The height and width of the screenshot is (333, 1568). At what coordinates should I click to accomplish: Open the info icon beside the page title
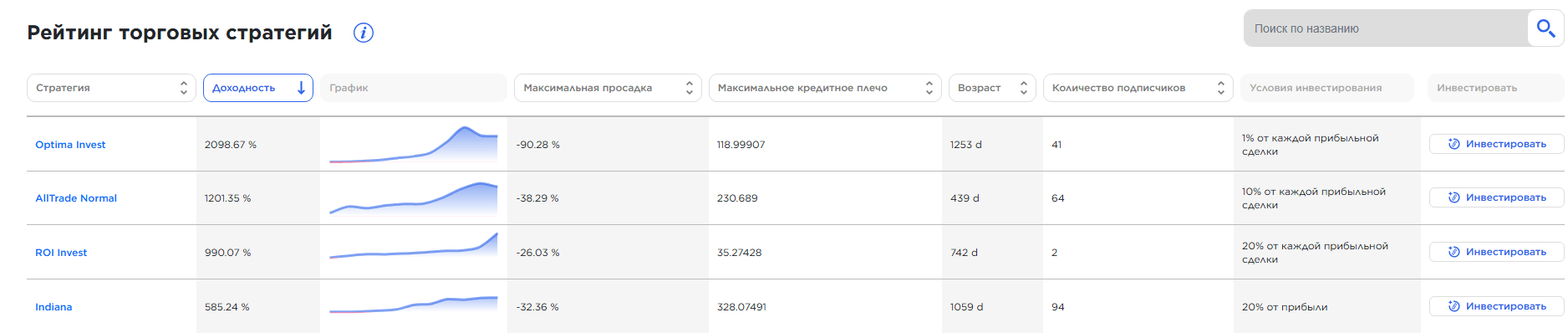(364, 33)
